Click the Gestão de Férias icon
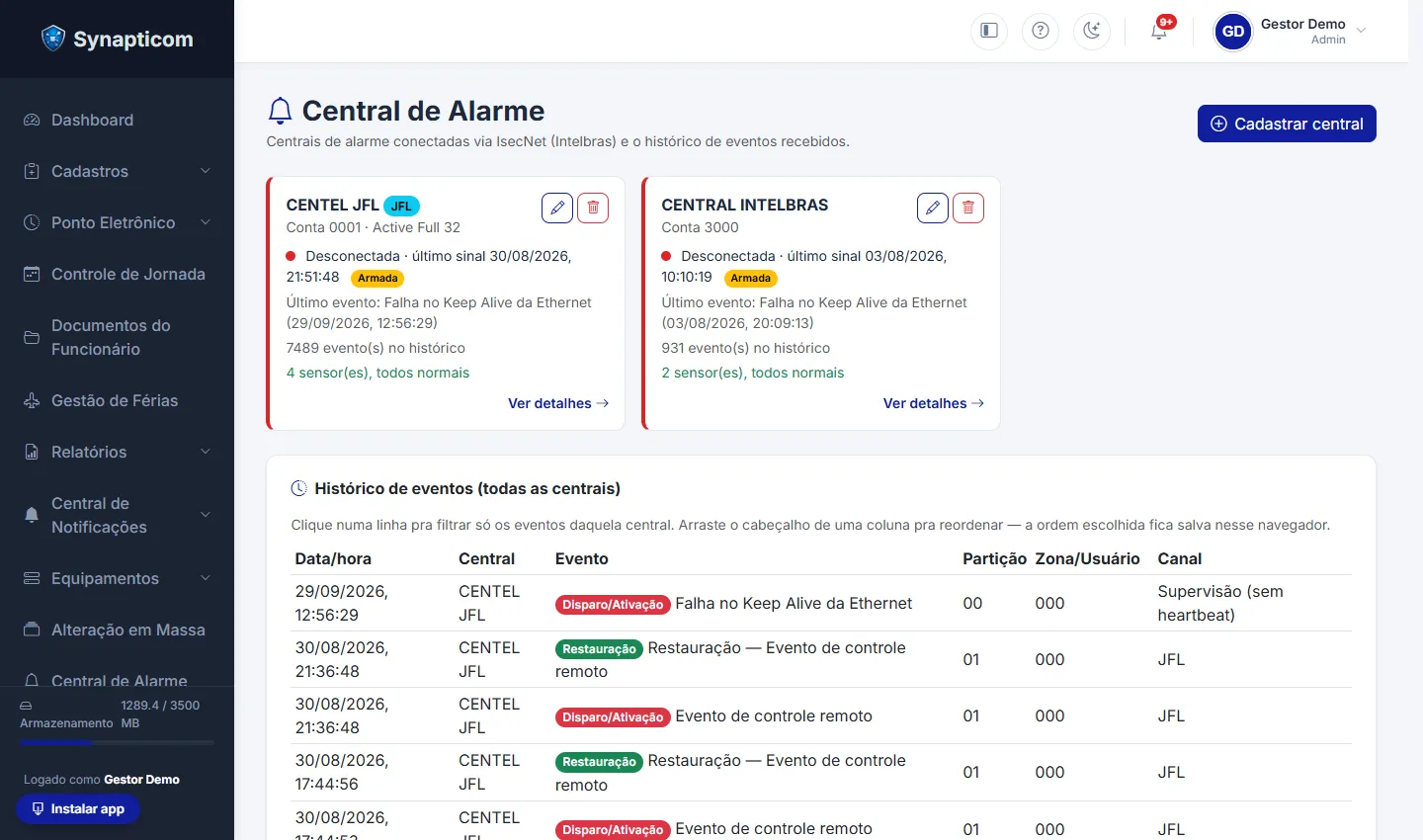Viewport: 1423px width, 840px height. click(32, 400)
